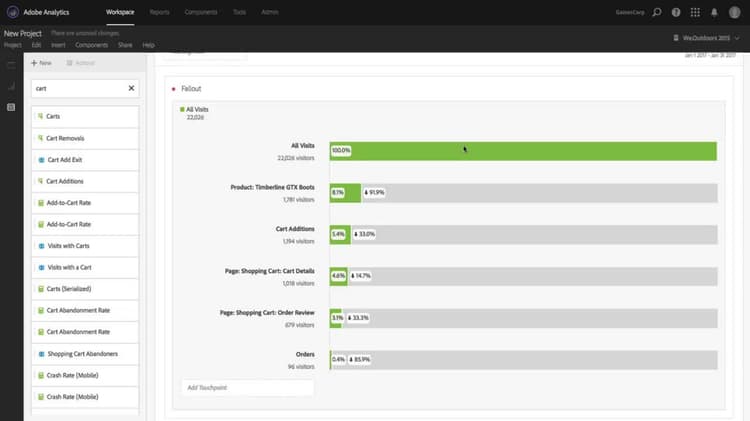Open the notifications bell icon
This screenshot has width=750, height=421.
tap(714, 12)
